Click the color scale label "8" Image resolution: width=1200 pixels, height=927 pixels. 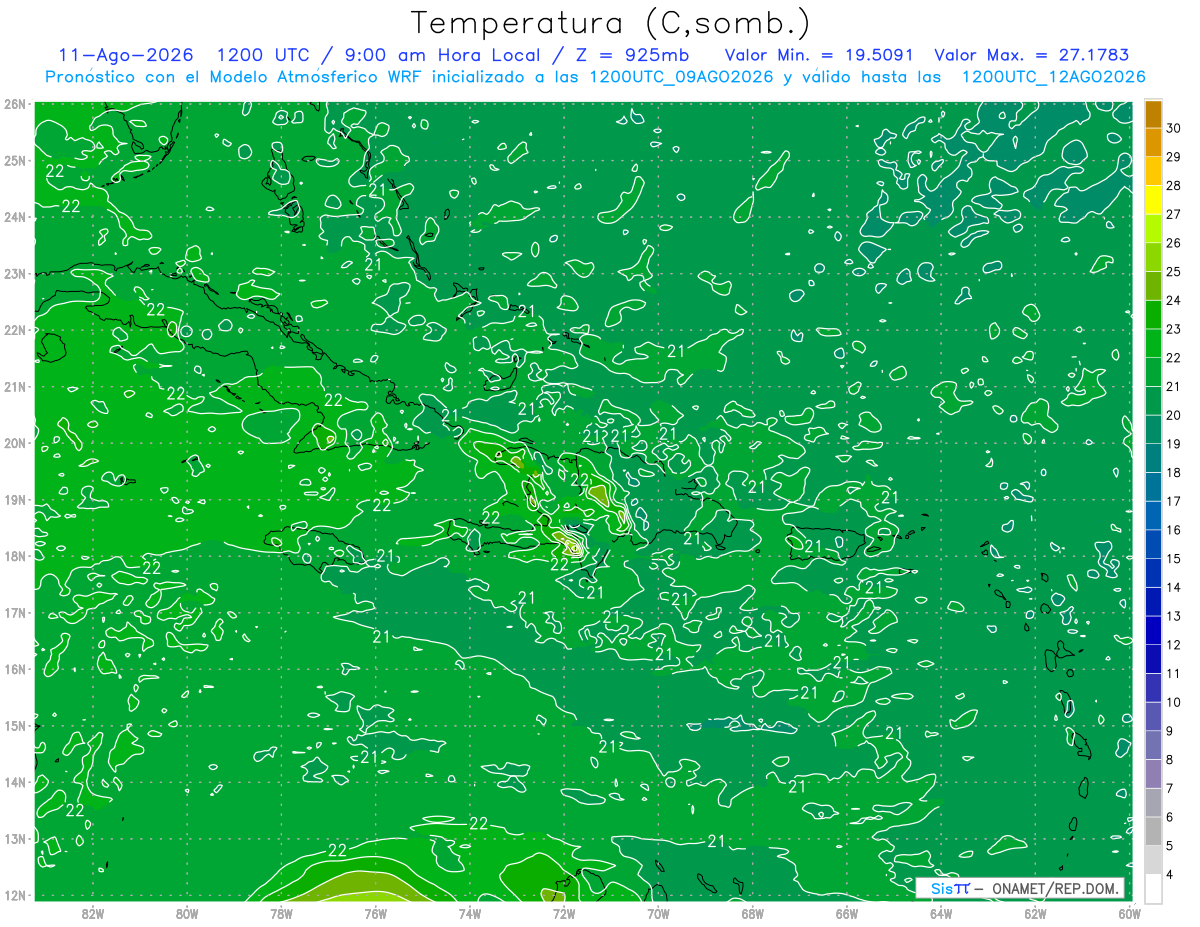[1169, 760]
